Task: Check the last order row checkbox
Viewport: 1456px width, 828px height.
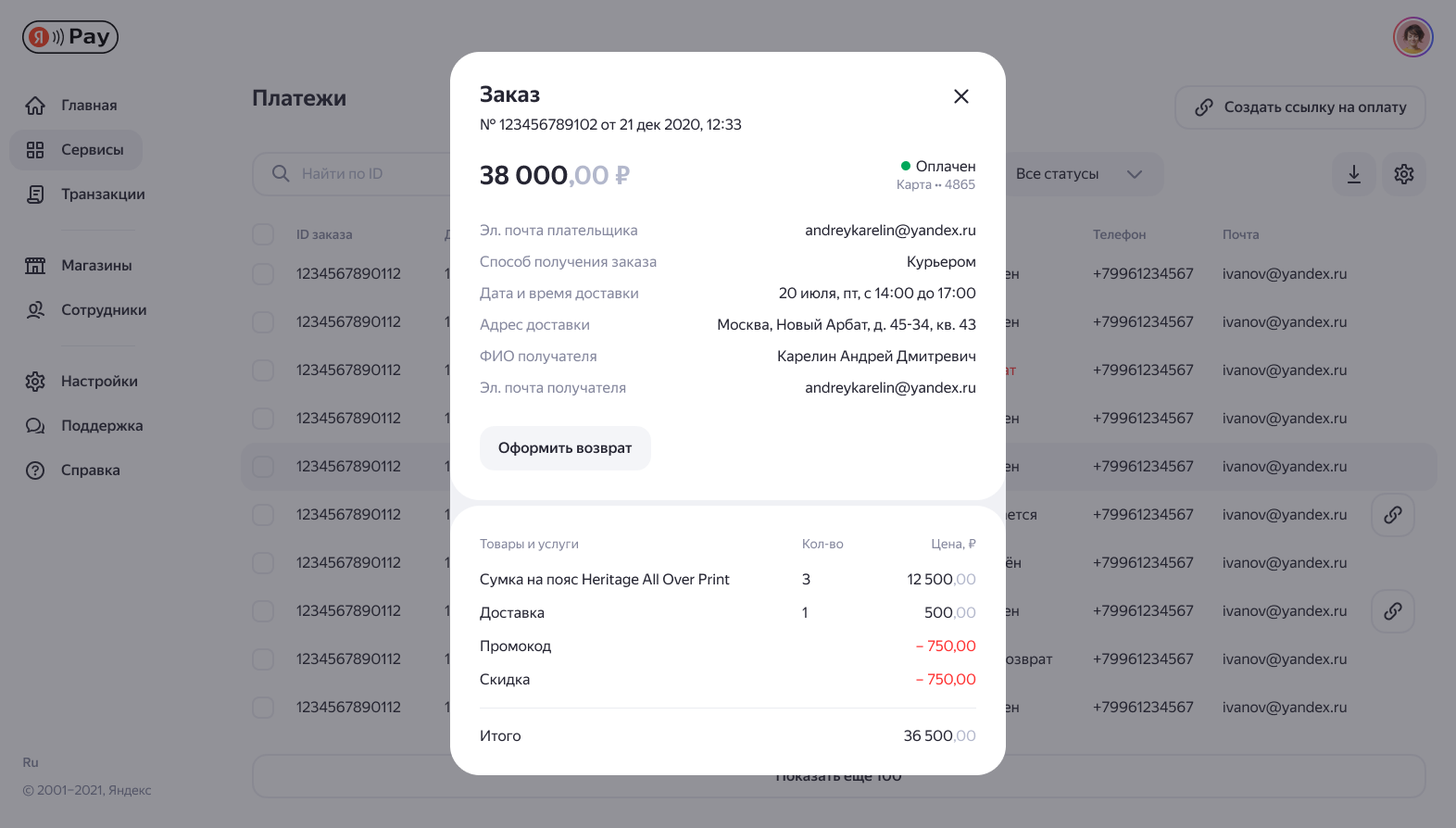Action: pyautogui.click(x=263, y=708)
